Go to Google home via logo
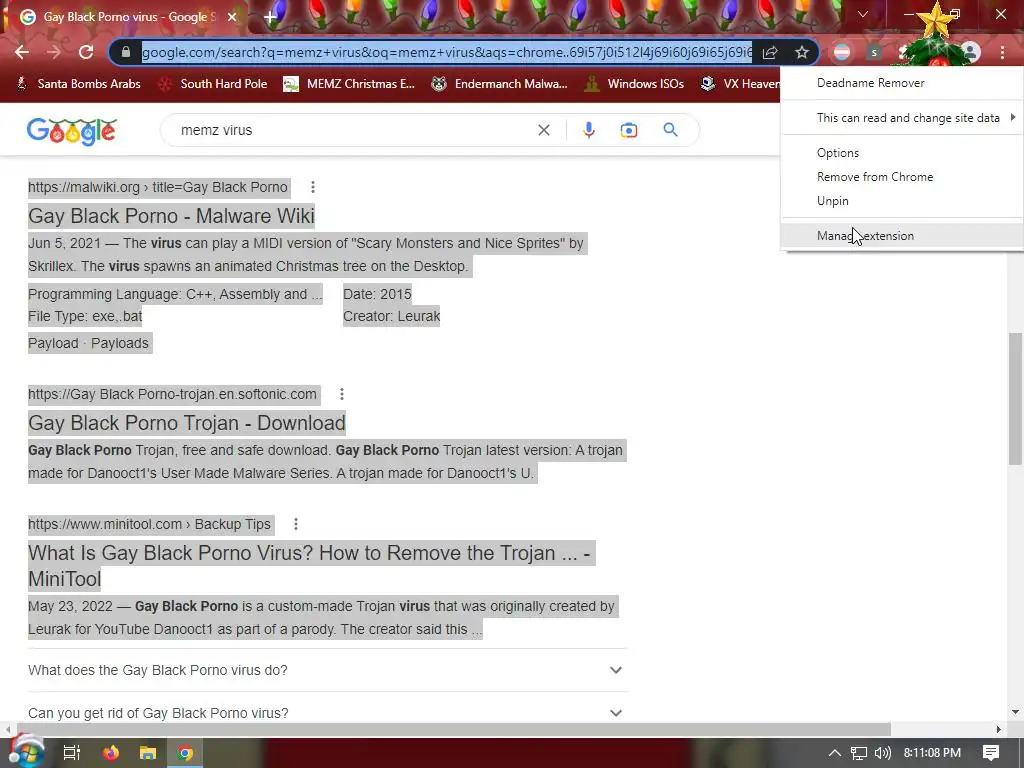Image resolution: width=1024 pixels, height=768 pixels. [x=72, y=131]
